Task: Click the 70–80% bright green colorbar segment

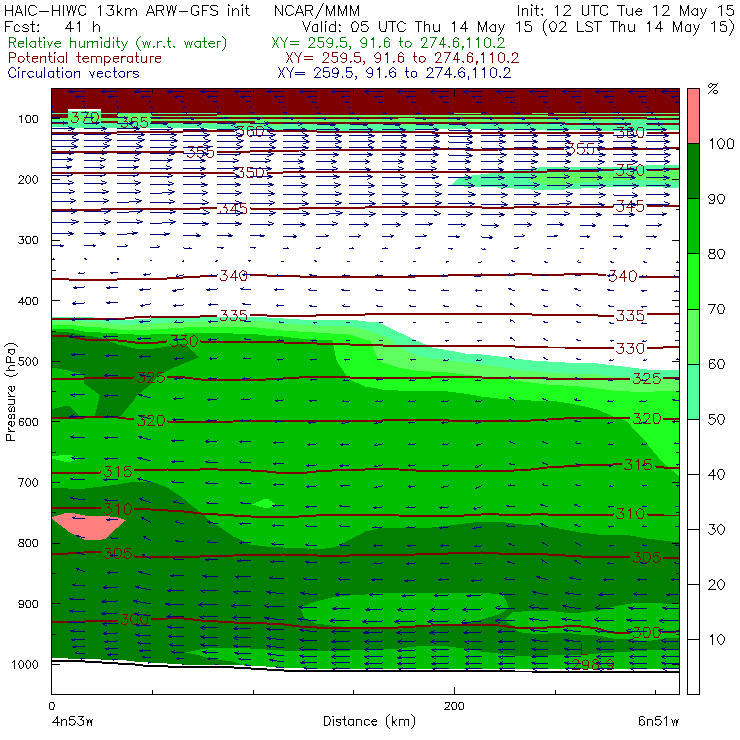Action: tap(693, 281)
